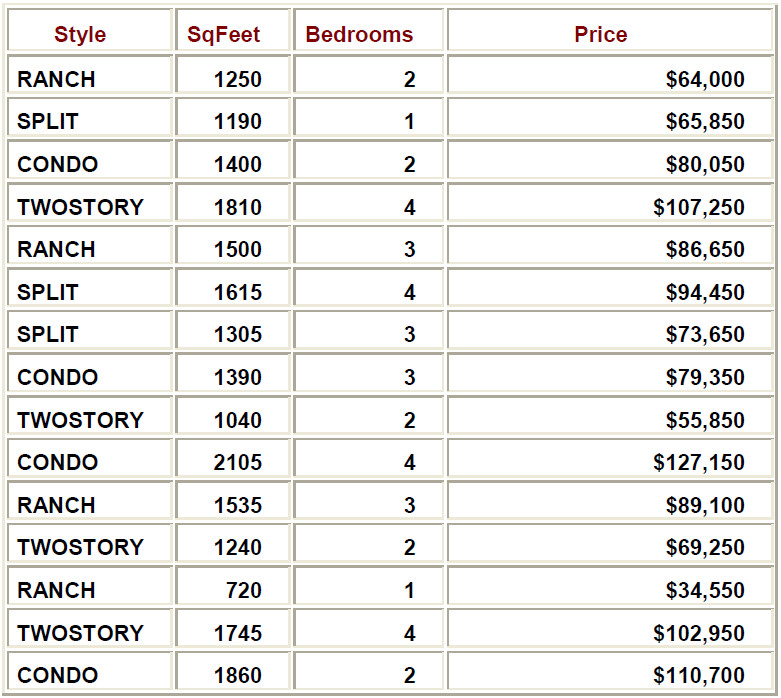781x698 pixels.
Task: Select the $107,250 price cell
Action: [x=699, y=207]
